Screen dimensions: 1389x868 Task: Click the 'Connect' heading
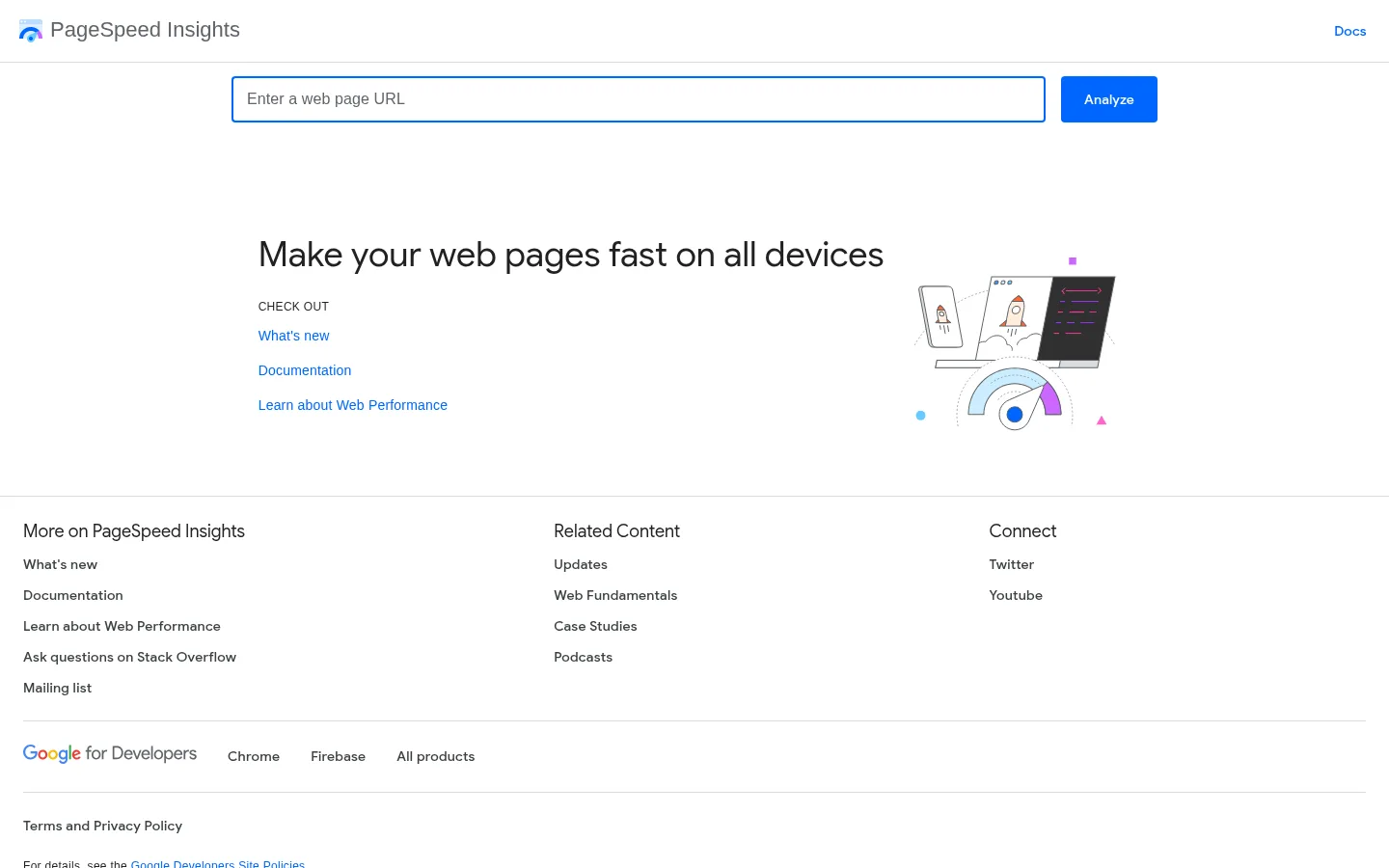click(1022, 531)
